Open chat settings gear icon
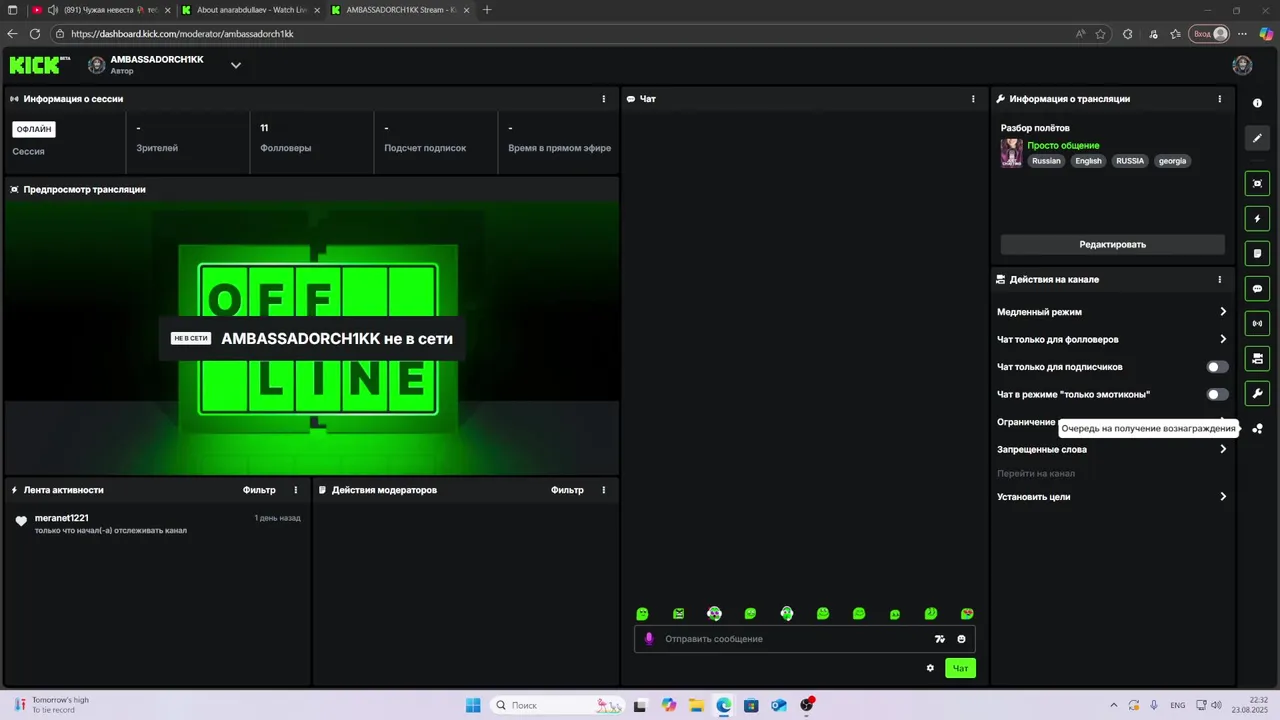 click(x=930, y=668)
